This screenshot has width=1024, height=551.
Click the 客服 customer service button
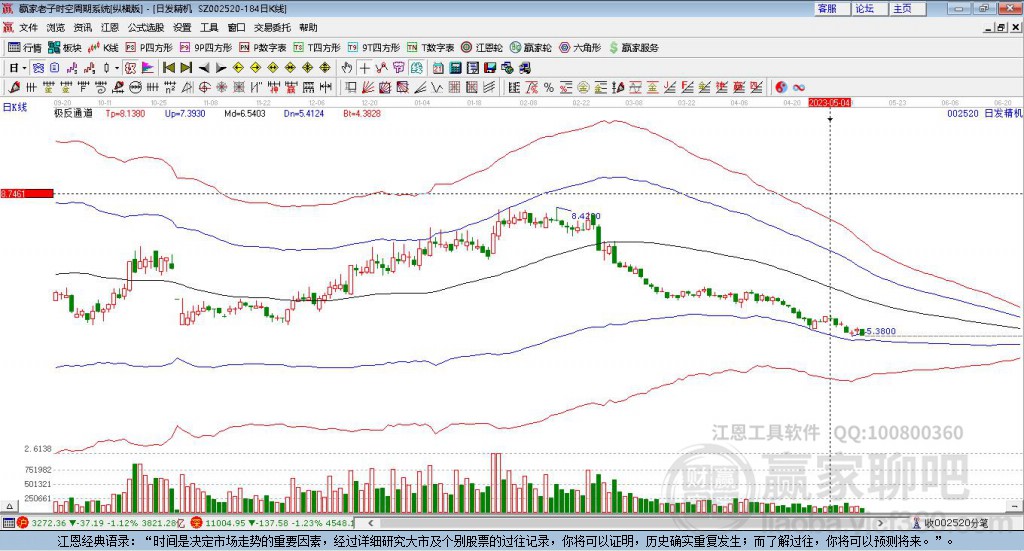tap(831, 8)
